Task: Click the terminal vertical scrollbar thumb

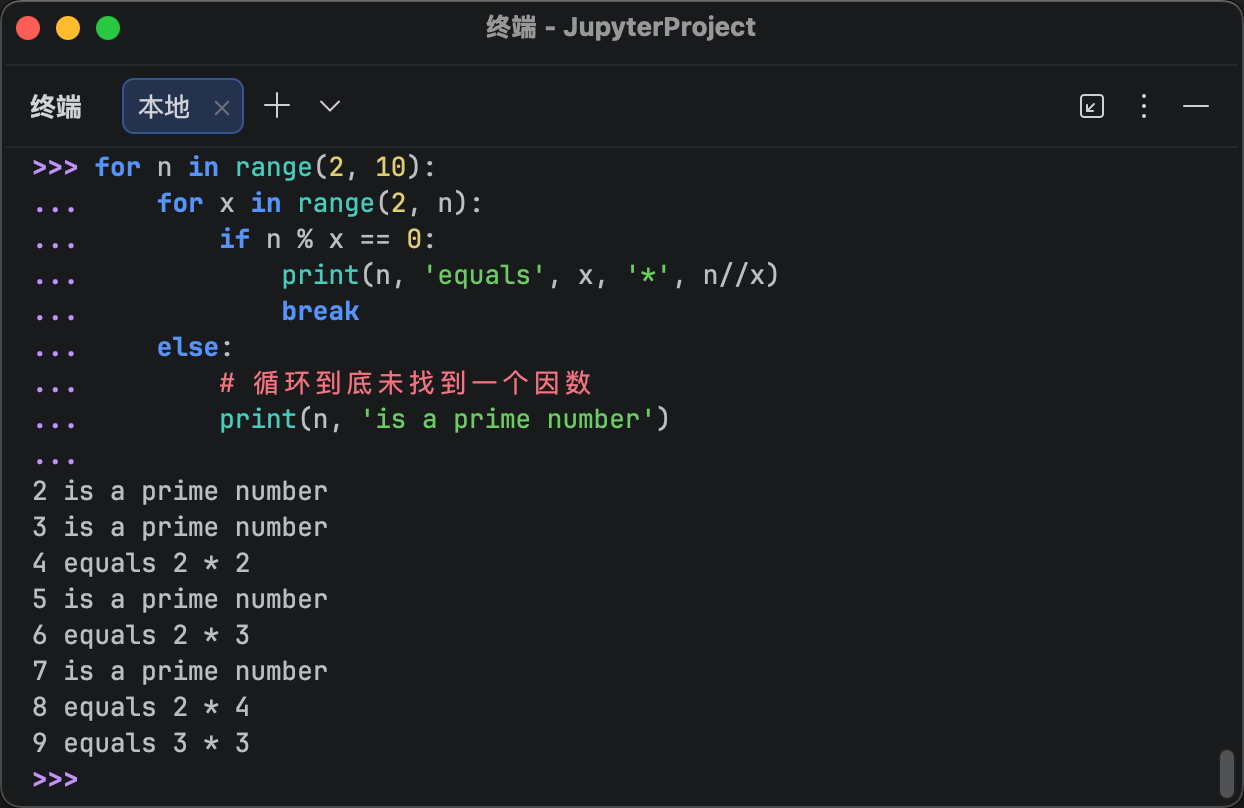Action: (x=1226, y=772)
